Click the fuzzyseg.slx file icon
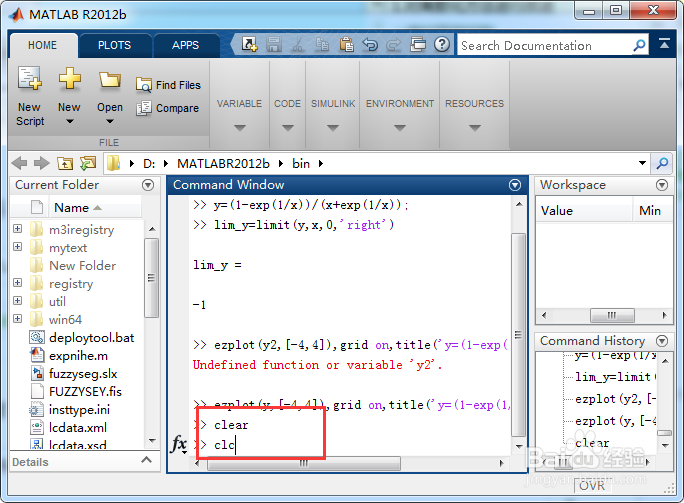Screen dimensions: 684x503 (x=38, y=373)
